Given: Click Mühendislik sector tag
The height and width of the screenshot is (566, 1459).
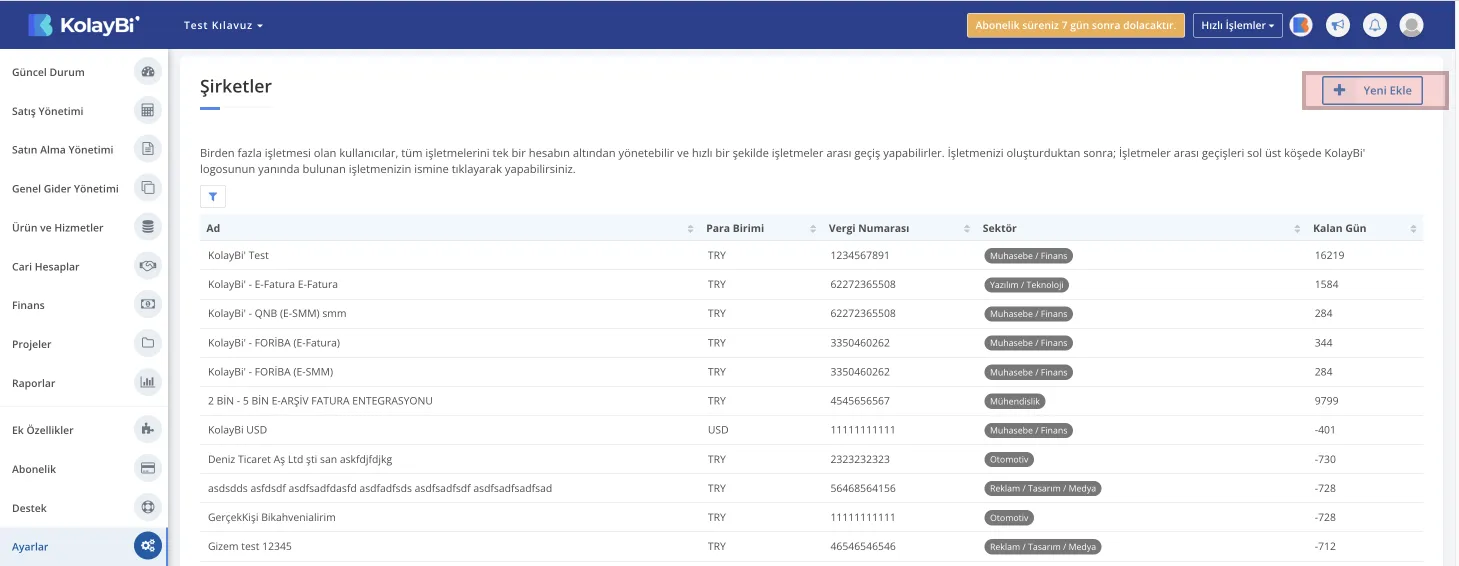Looking at the screenshot, I should coord(1014,401).
